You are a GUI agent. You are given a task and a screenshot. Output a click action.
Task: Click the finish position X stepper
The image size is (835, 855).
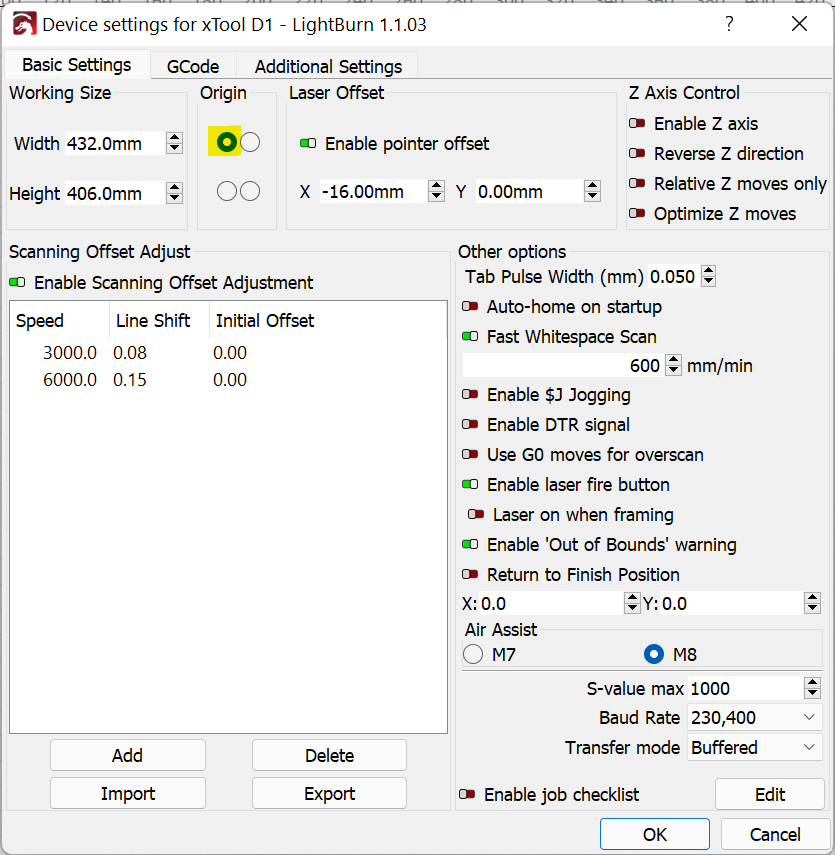coord(632,604)
